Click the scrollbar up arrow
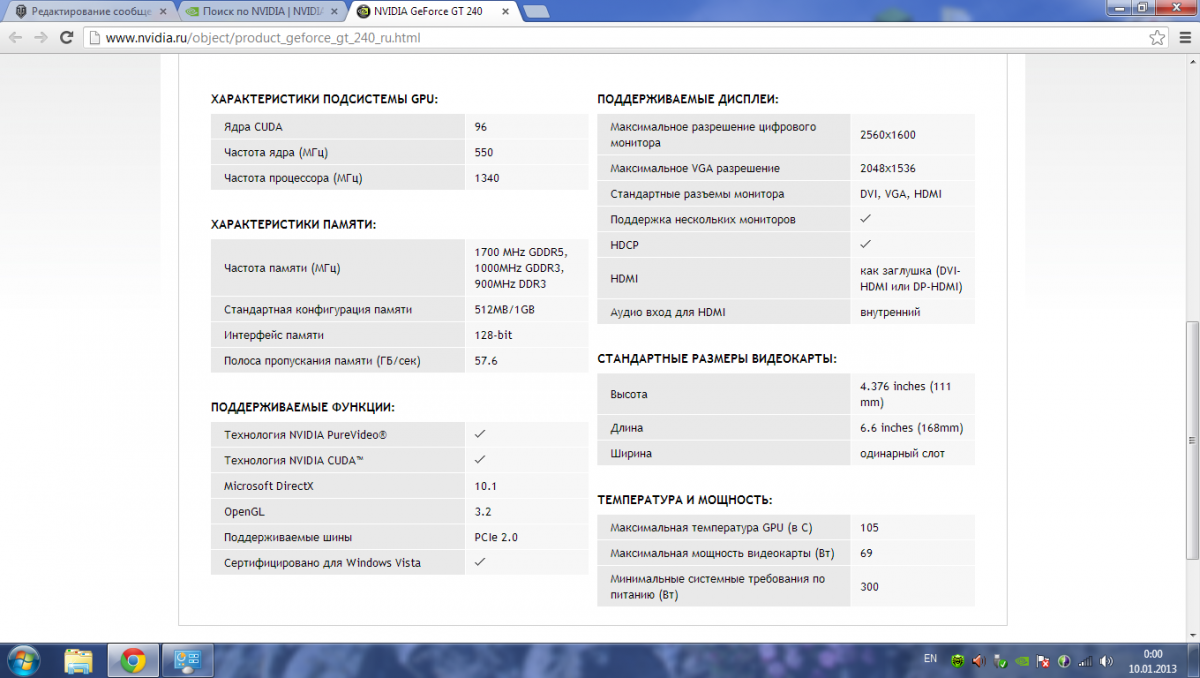Viewport: 1200px width, 678px height. 1192,63
